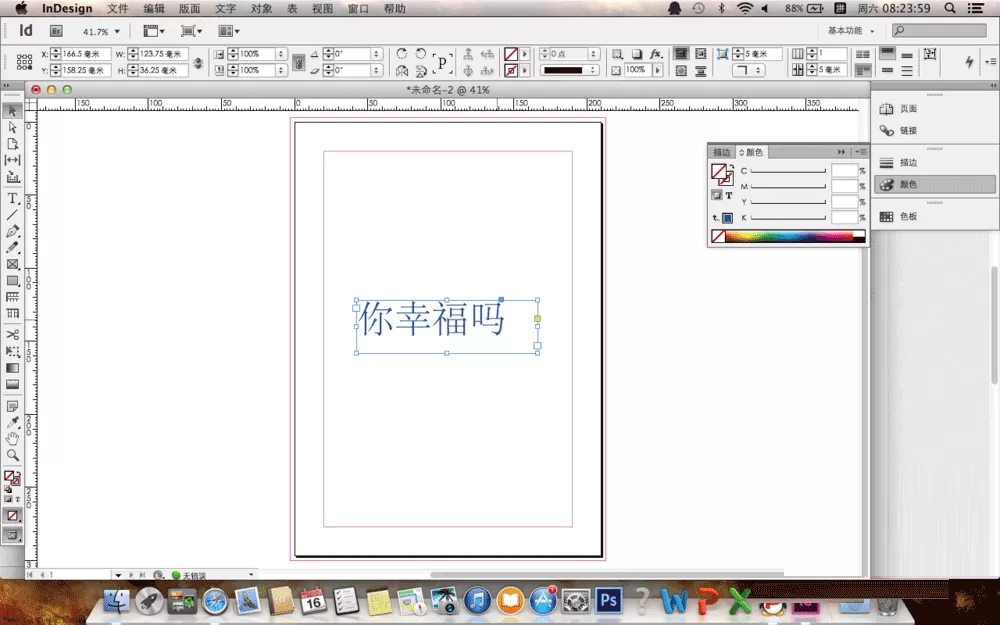Image resolution: width=1000 pixels, height=625 pixels.
Task: Rotate selection 90° counter-clockwise
Action: [421, 54]
